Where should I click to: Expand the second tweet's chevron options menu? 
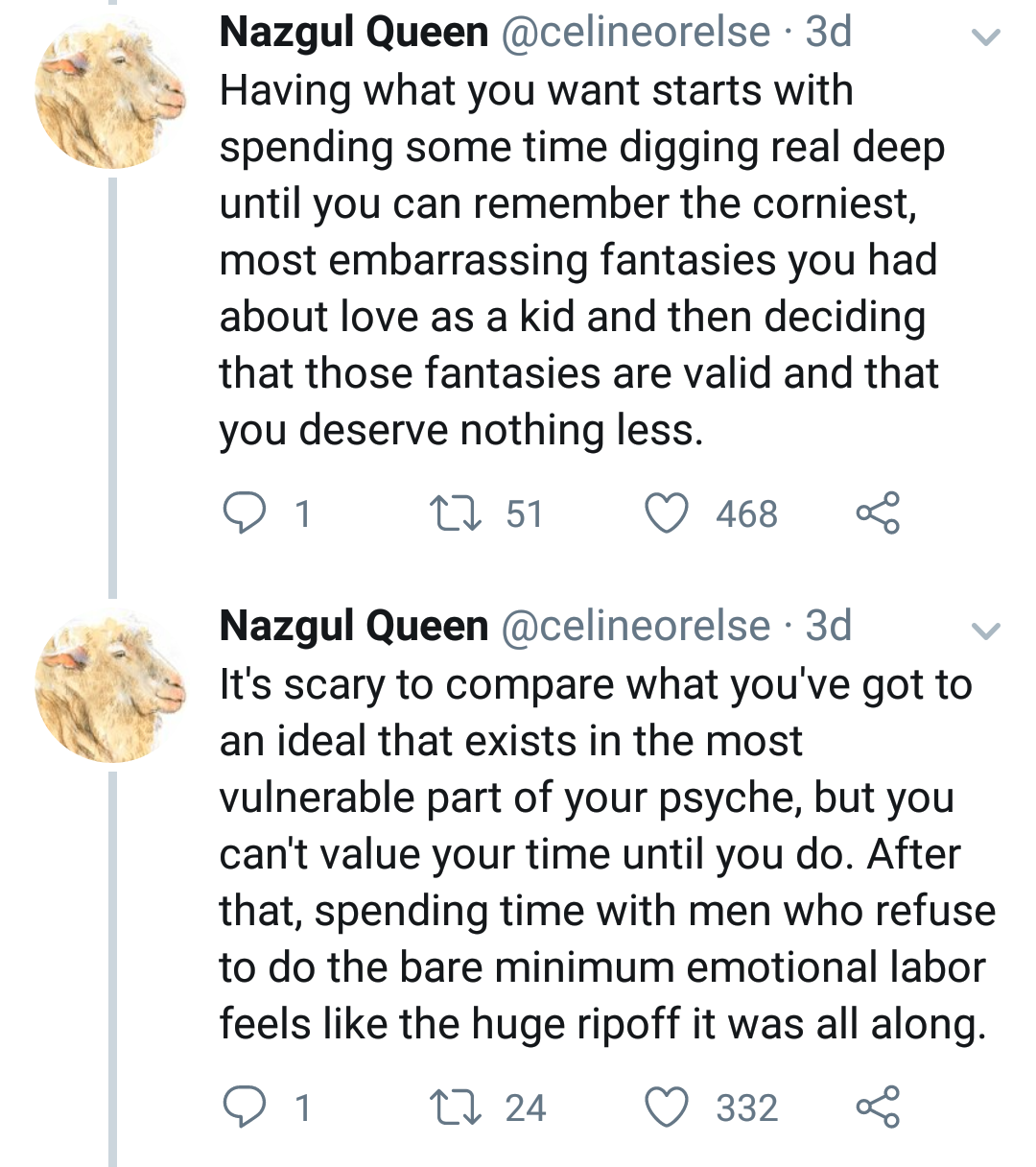point(986,631)
